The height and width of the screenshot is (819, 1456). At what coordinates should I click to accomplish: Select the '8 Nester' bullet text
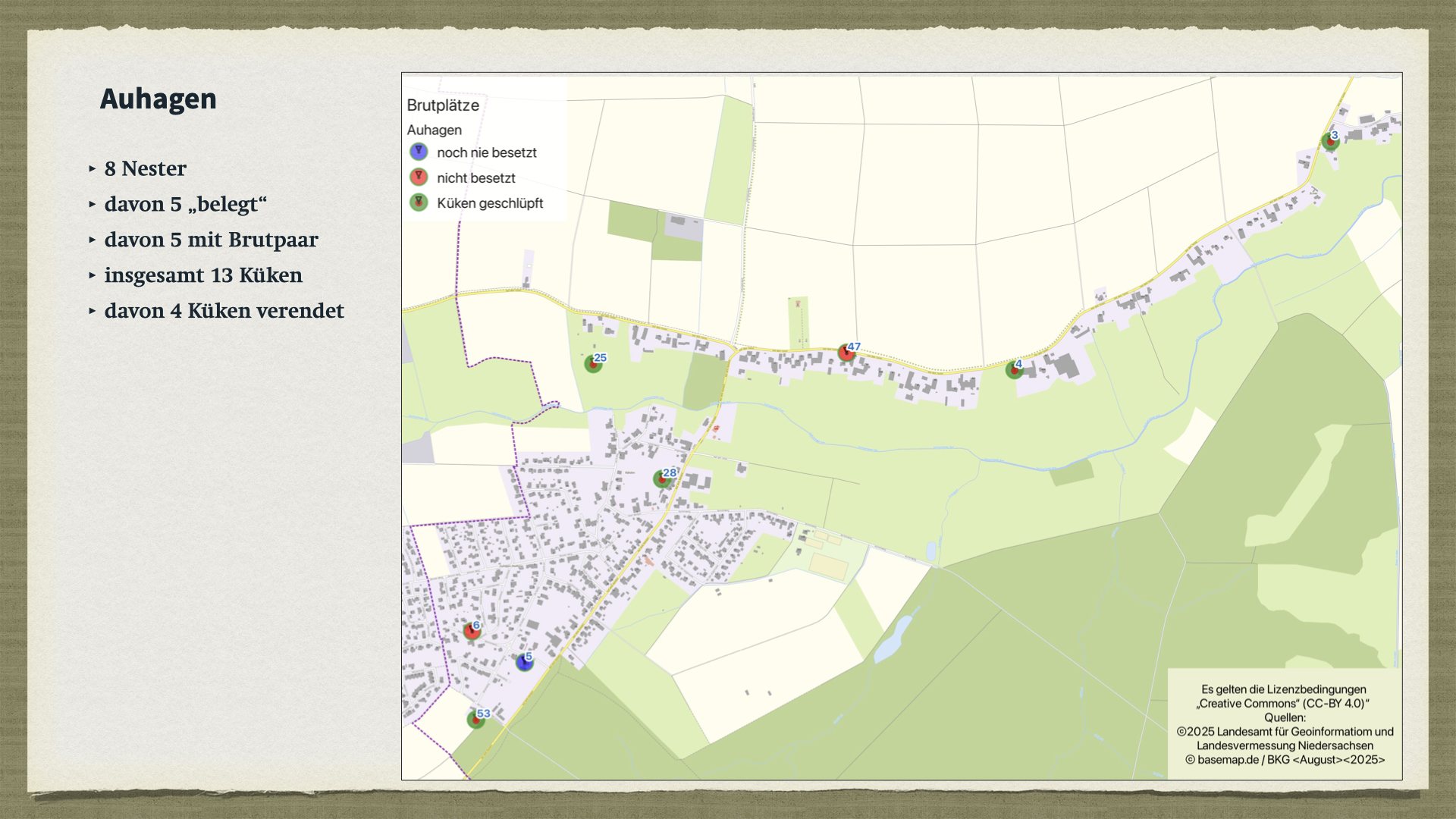146,168
